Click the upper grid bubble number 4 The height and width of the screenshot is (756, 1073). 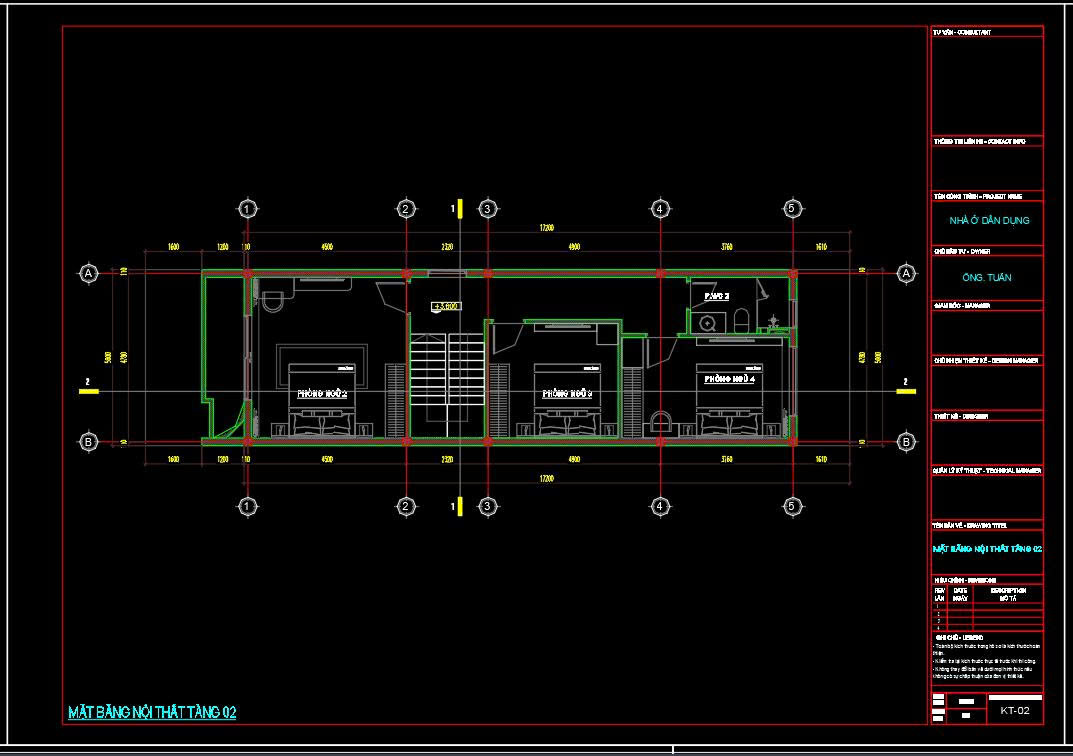tap(660, 209)
